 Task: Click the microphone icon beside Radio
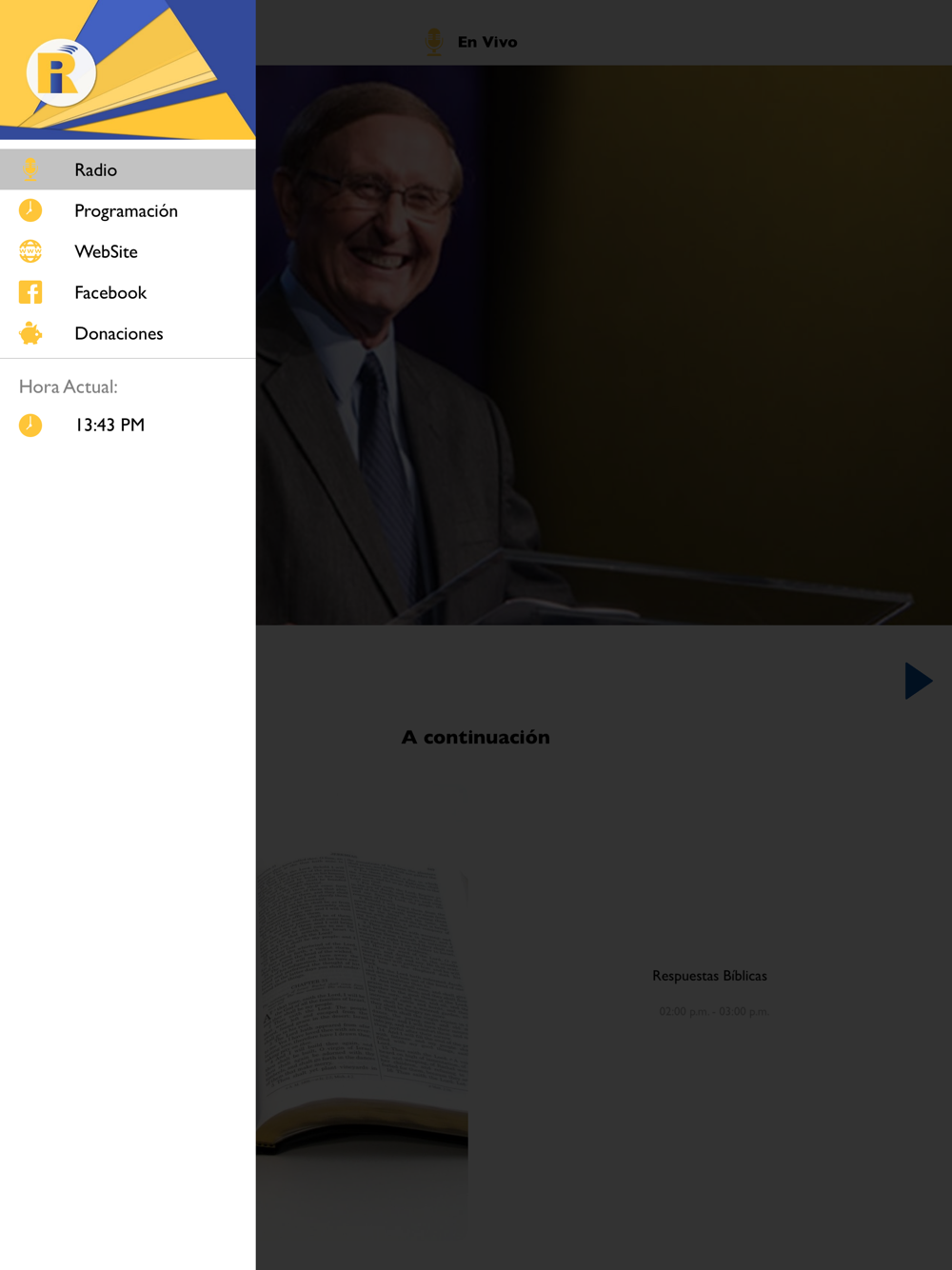tap(30, 169)
